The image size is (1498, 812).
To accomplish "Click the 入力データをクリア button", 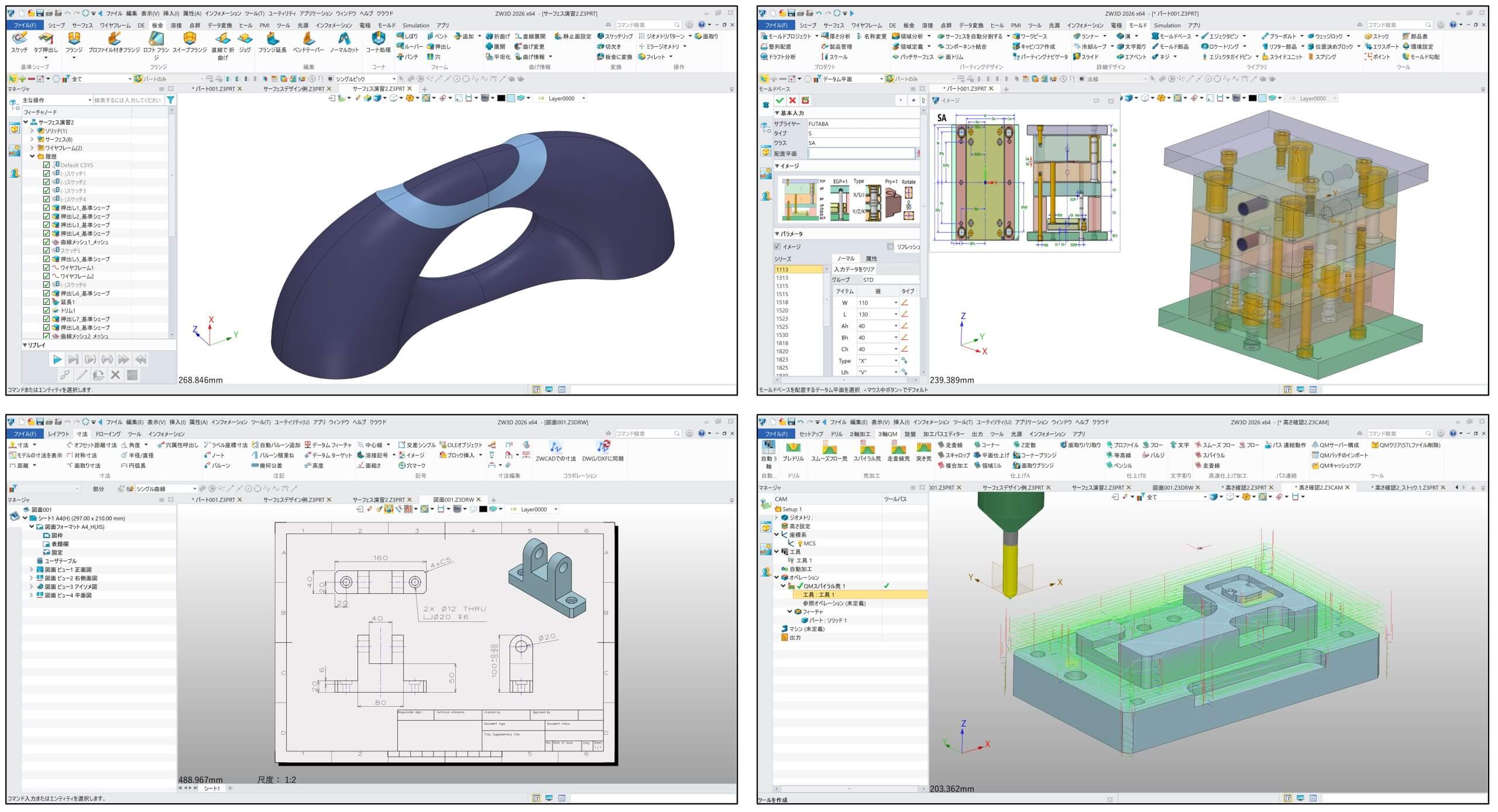I will tap(854, 269).
